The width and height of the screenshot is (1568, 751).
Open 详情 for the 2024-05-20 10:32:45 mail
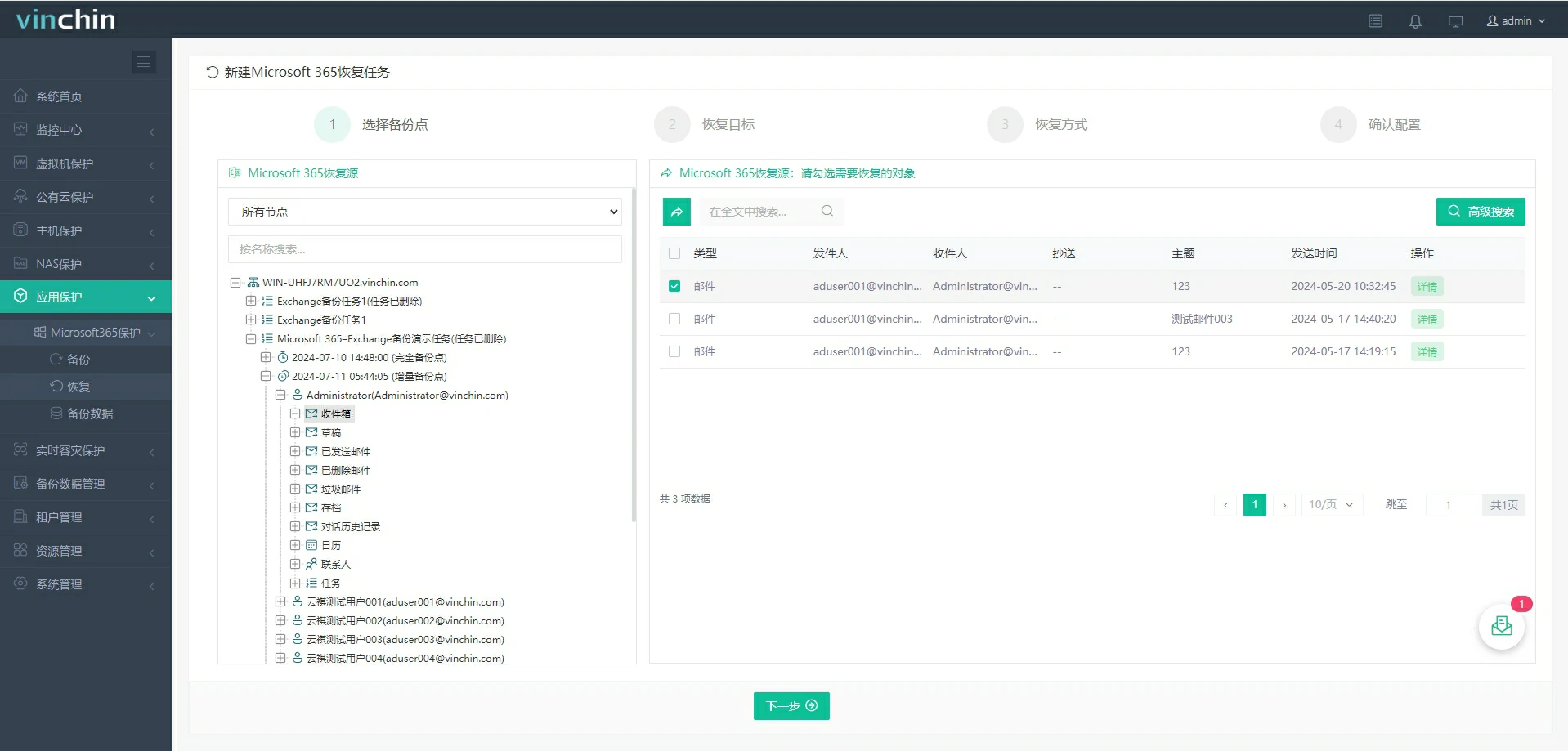(x=1427, y=287)
